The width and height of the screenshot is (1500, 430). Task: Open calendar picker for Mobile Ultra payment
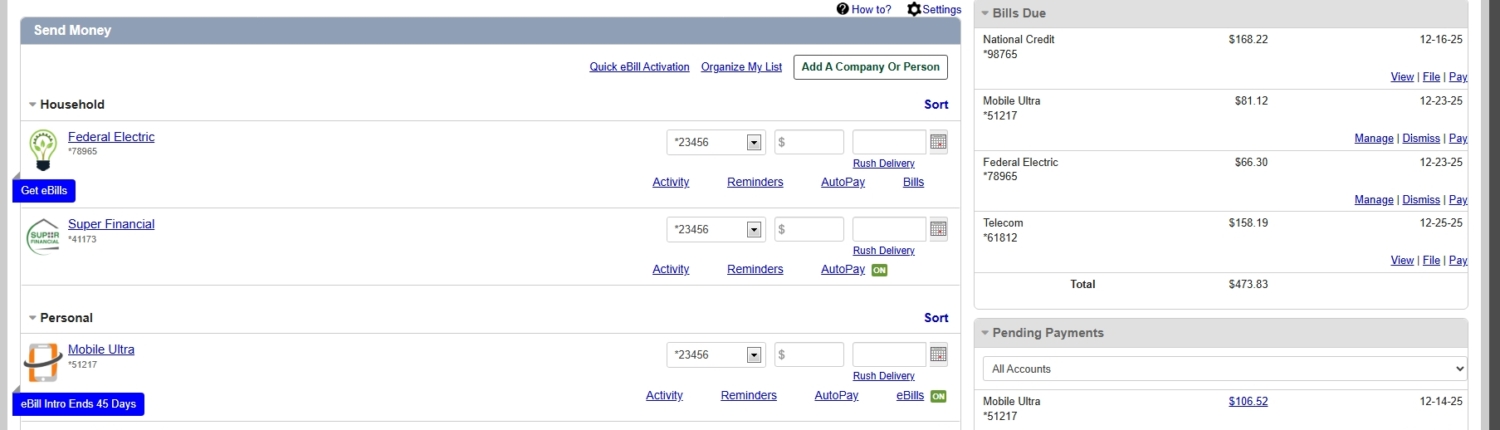[938, 354]
